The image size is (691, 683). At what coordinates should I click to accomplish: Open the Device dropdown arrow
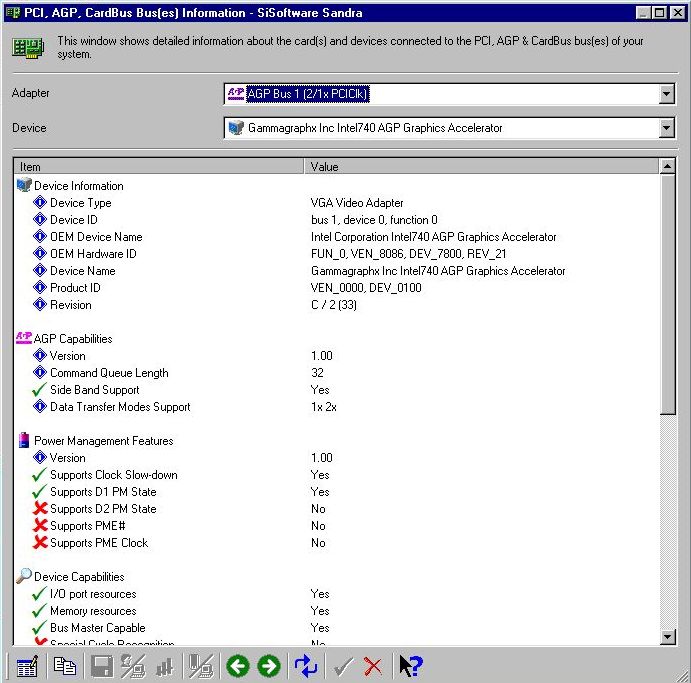(x=666, y=128)
